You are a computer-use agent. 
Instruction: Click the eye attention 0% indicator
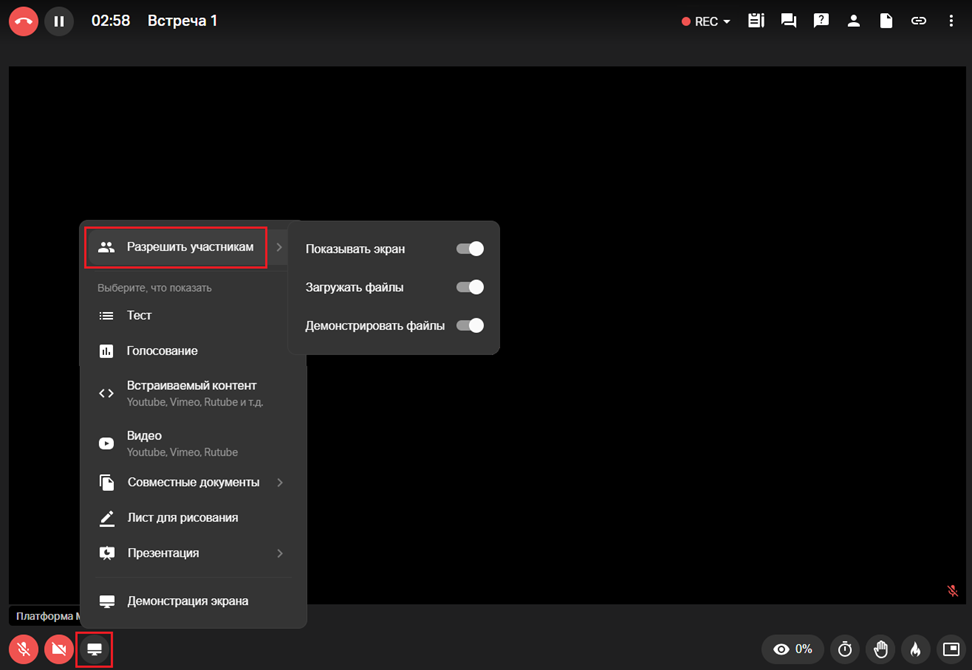(x=792, y=649)
